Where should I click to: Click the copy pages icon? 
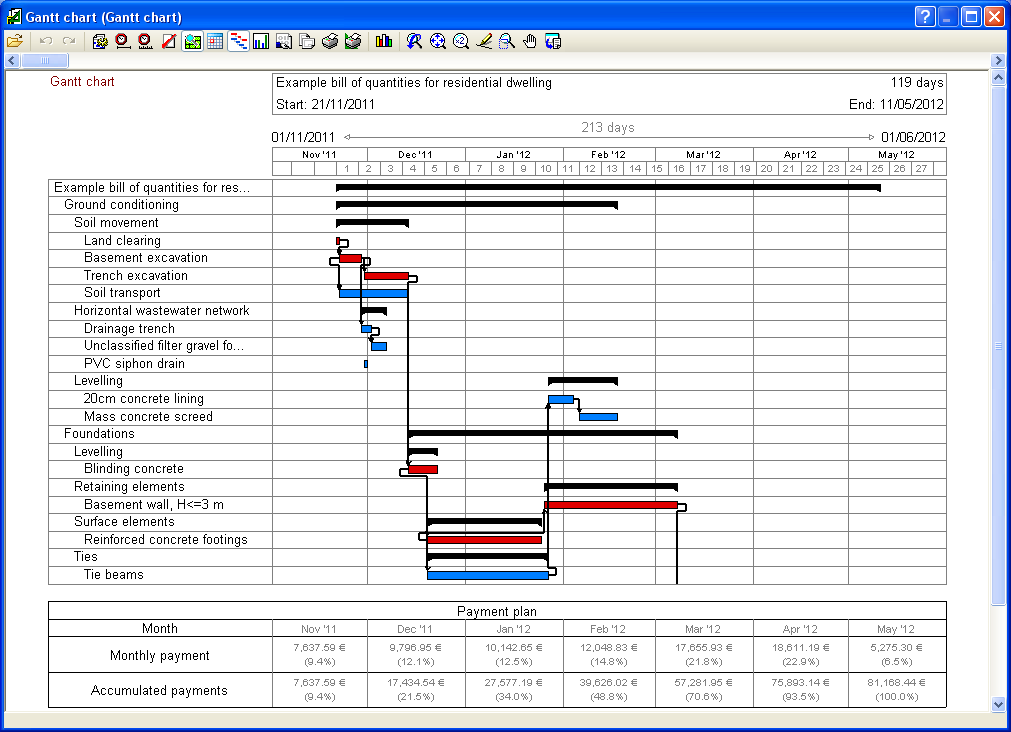click(x=308, y=41)
